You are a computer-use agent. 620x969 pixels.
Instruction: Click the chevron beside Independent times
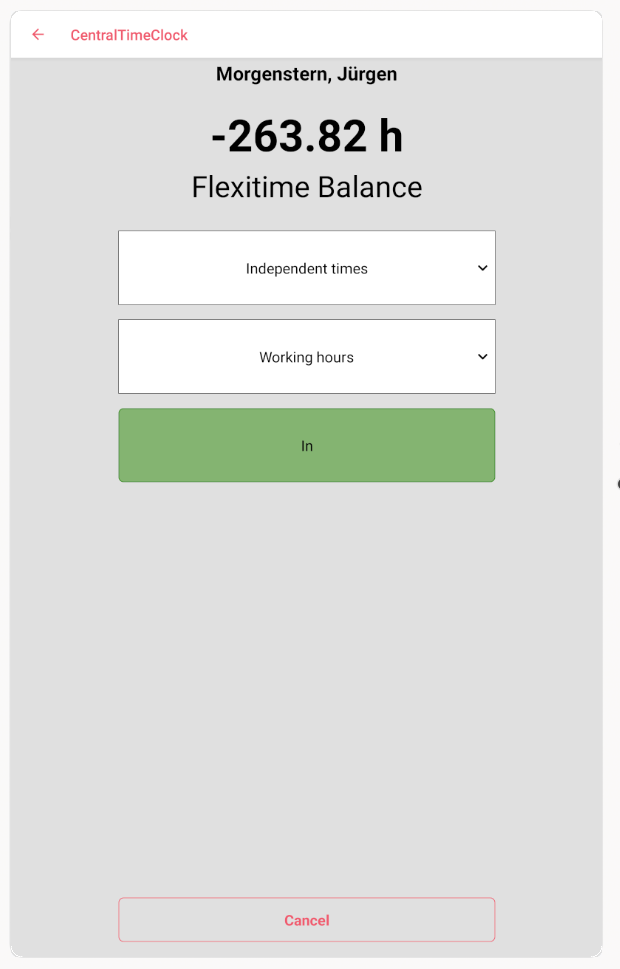point(482,268)
